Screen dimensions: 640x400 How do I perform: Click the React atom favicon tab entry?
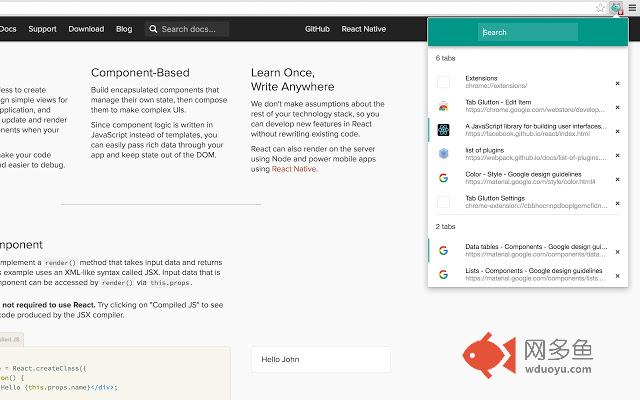pos(443,130)
